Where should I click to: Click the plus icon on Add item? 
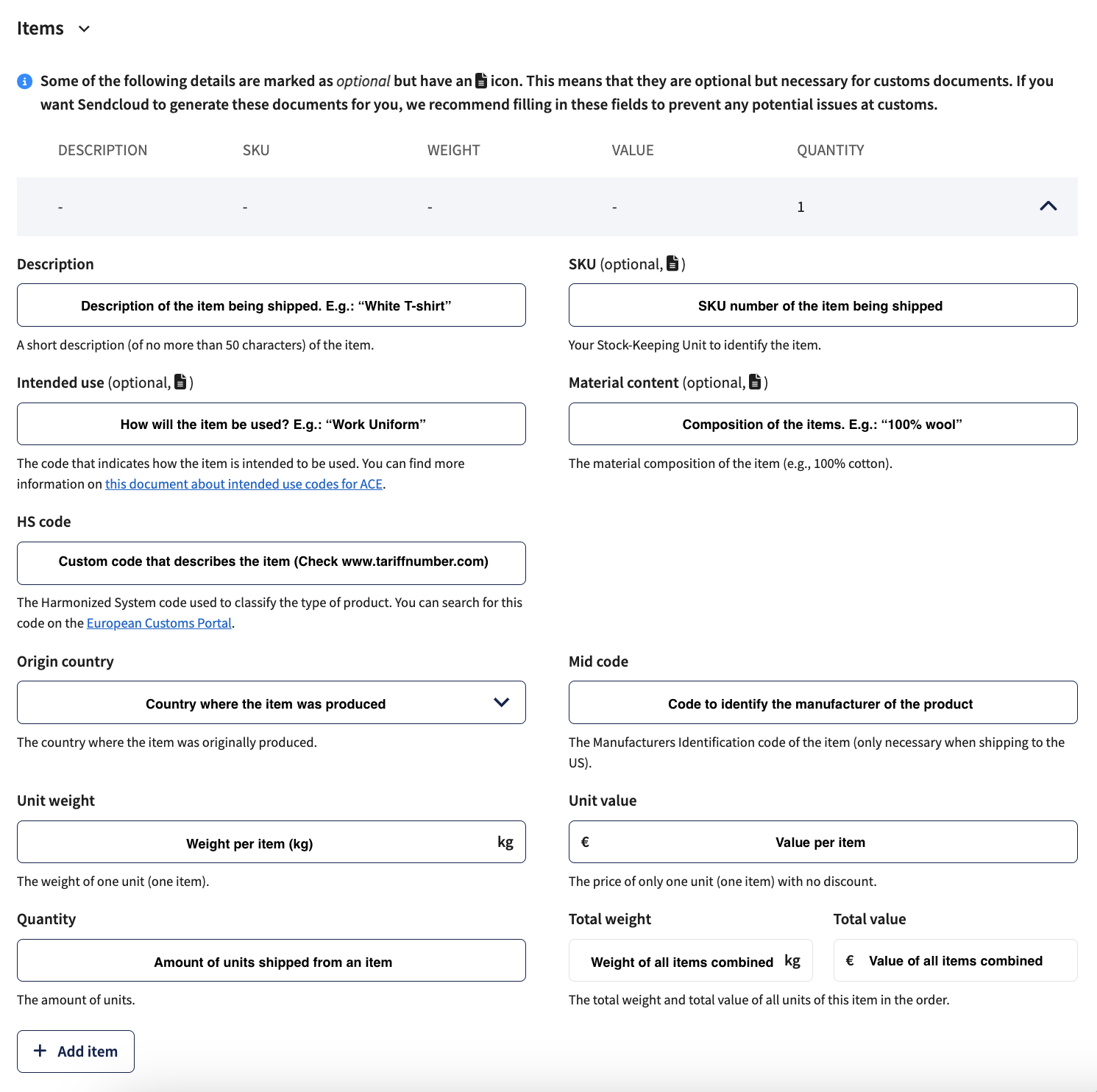point(41,1051)
